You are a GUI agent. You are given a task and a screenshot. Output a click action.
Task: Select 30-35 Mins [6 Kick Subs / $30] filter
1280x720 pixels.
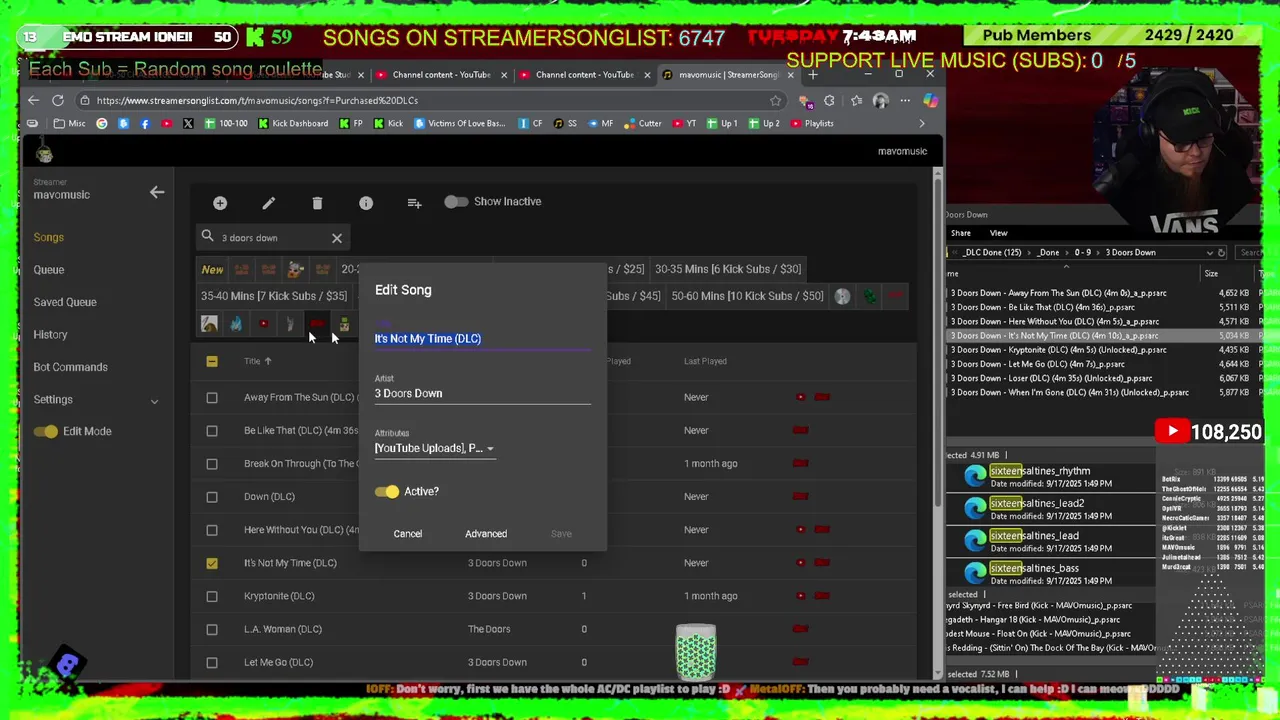point(728,269)
